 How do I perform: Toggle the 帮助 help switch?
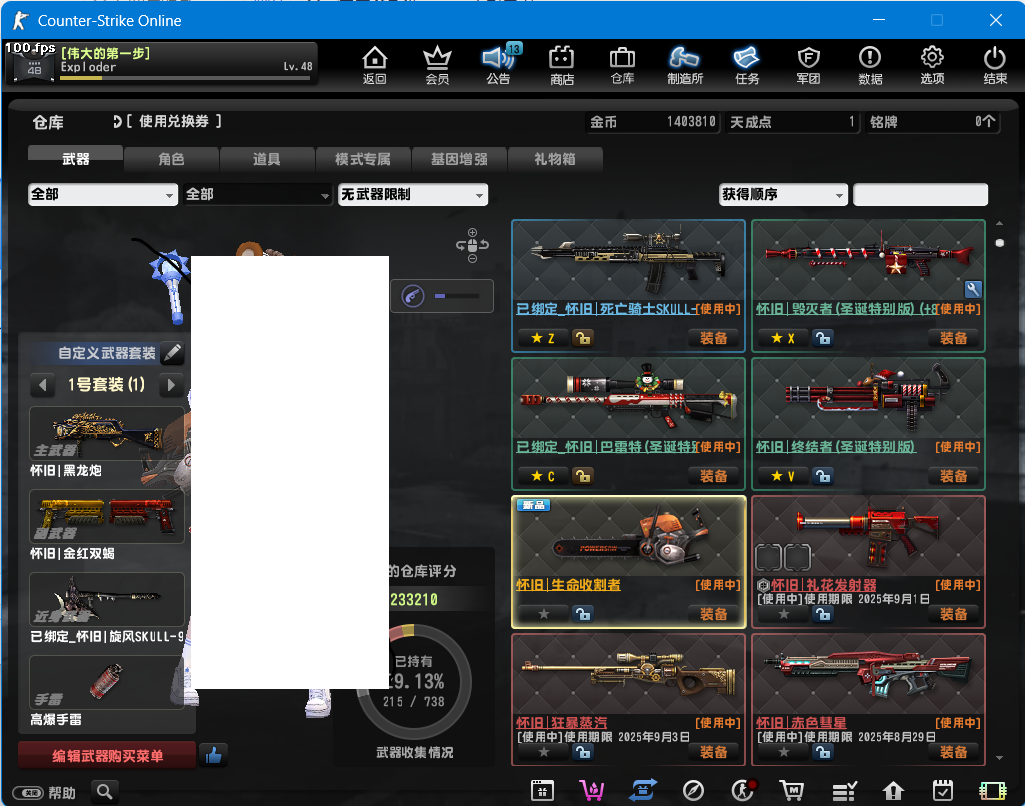click(28, 793)
